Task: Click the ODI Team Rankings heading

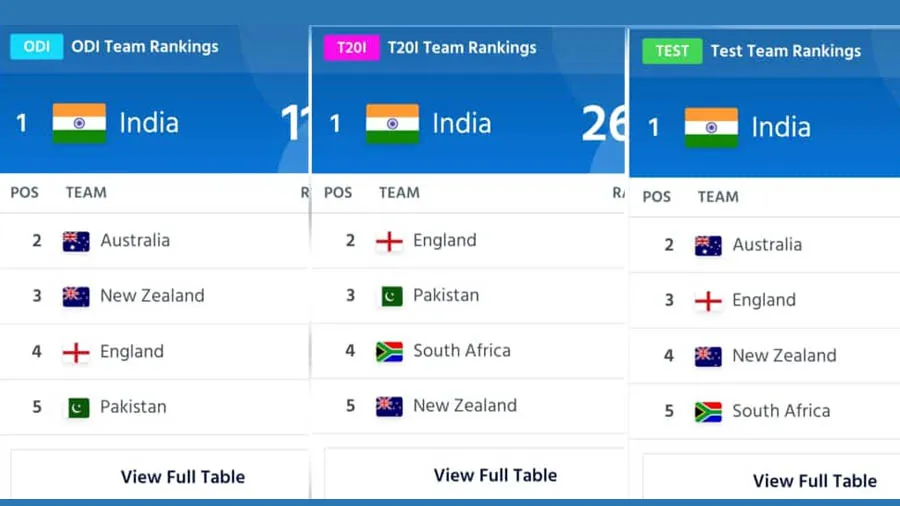Action: pyautogui.click(x=144, y=46)
